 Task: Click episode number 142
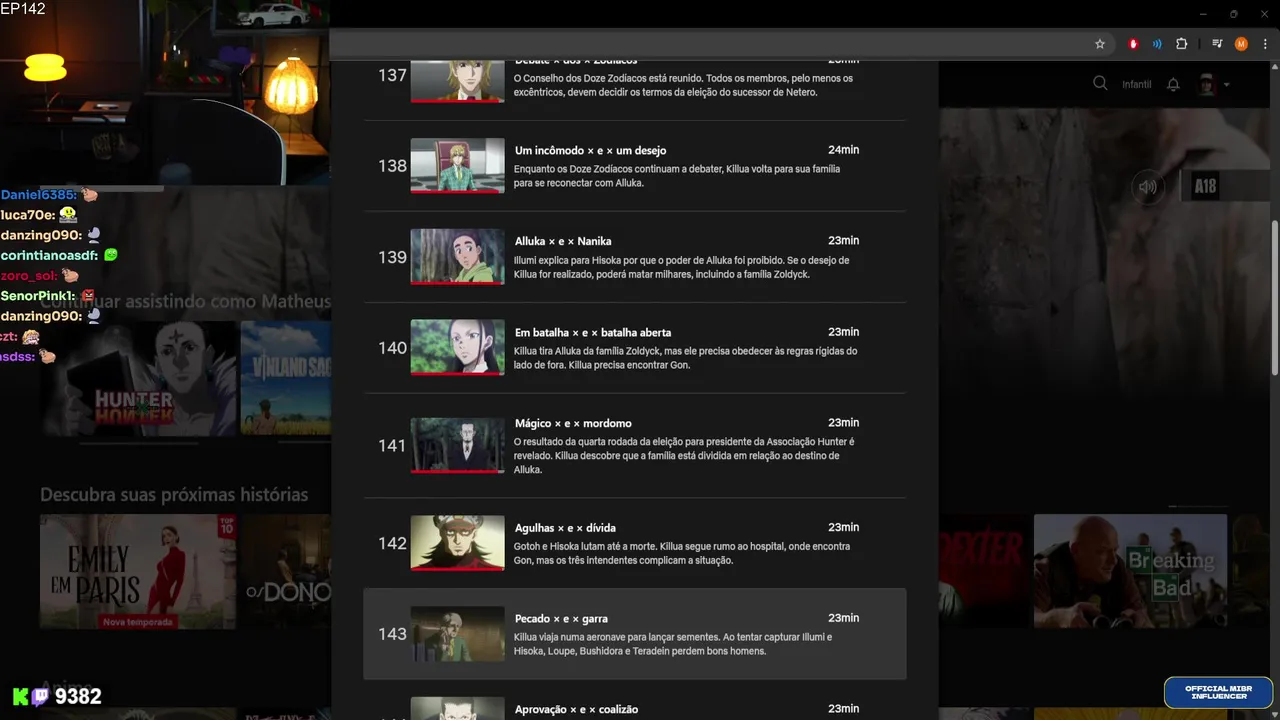pos(392,543)
